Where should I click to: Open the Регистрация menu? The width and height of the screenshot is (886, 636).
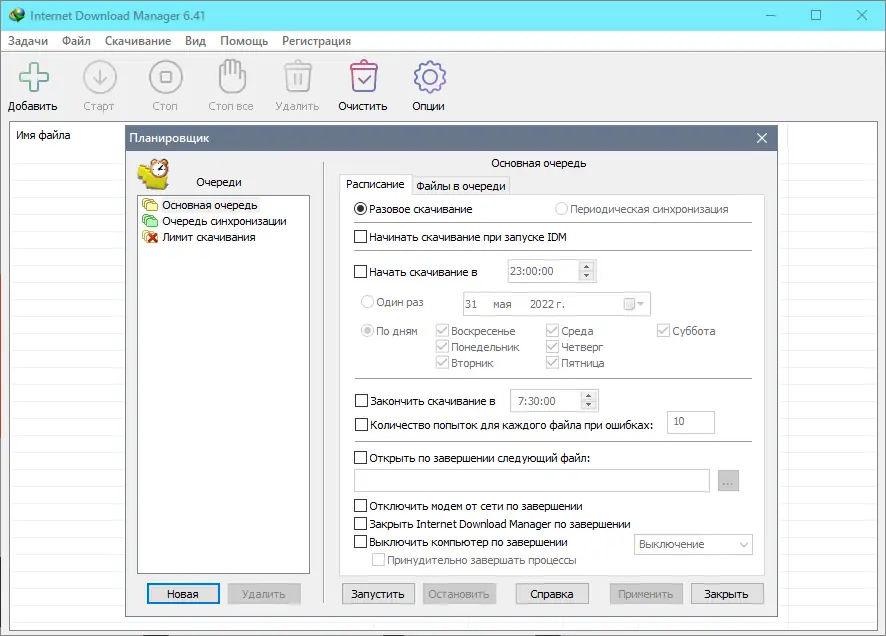pos(316,41)
